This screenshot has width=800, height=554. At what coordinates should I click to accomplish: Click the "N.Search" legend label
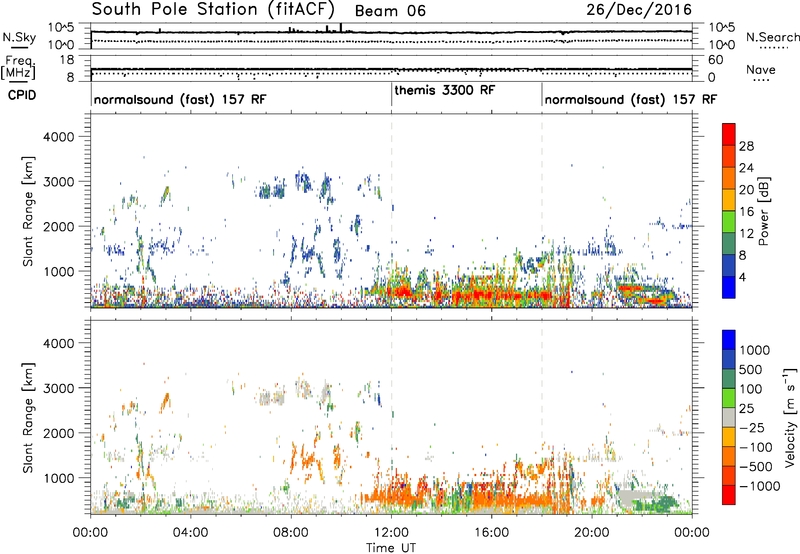pos(772,37)
